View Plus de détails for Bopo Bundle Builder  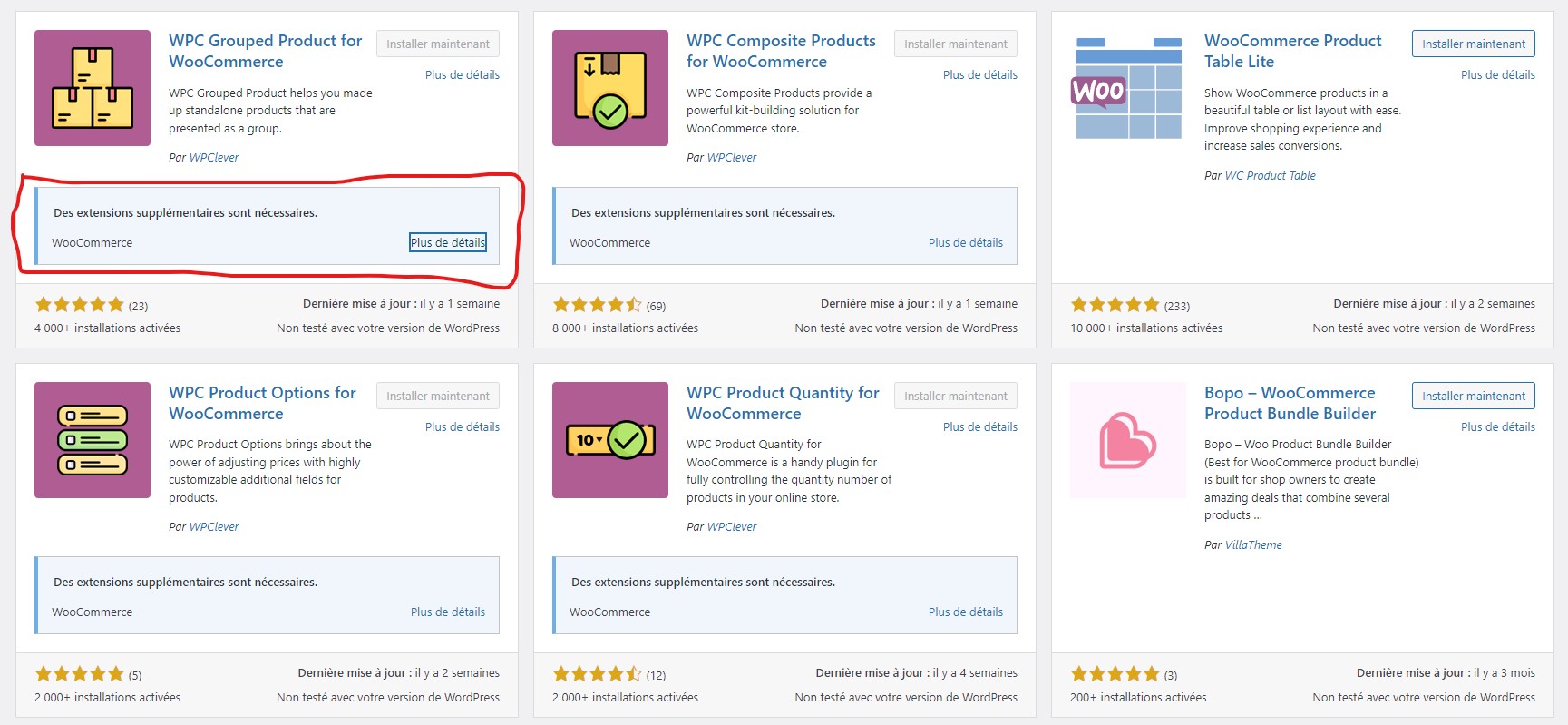point(1498,426)
